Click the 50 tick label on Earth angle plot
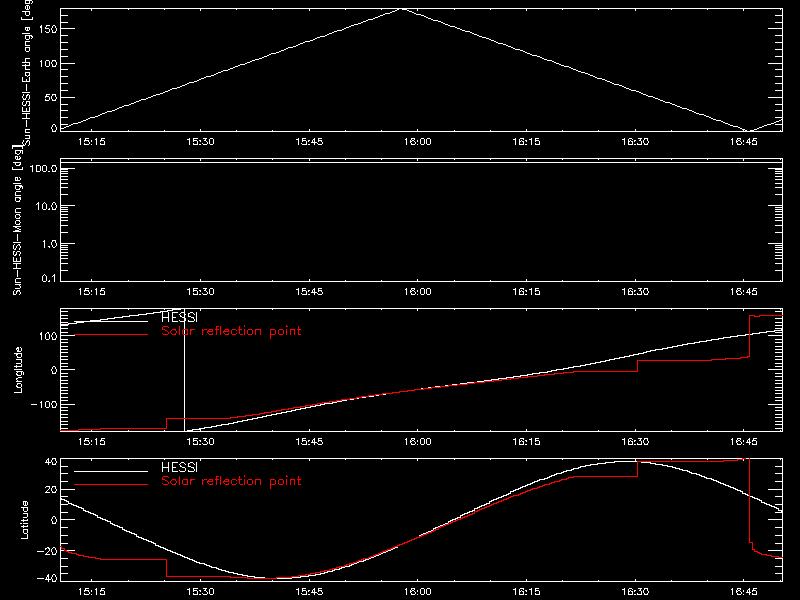 pos(51,97)
